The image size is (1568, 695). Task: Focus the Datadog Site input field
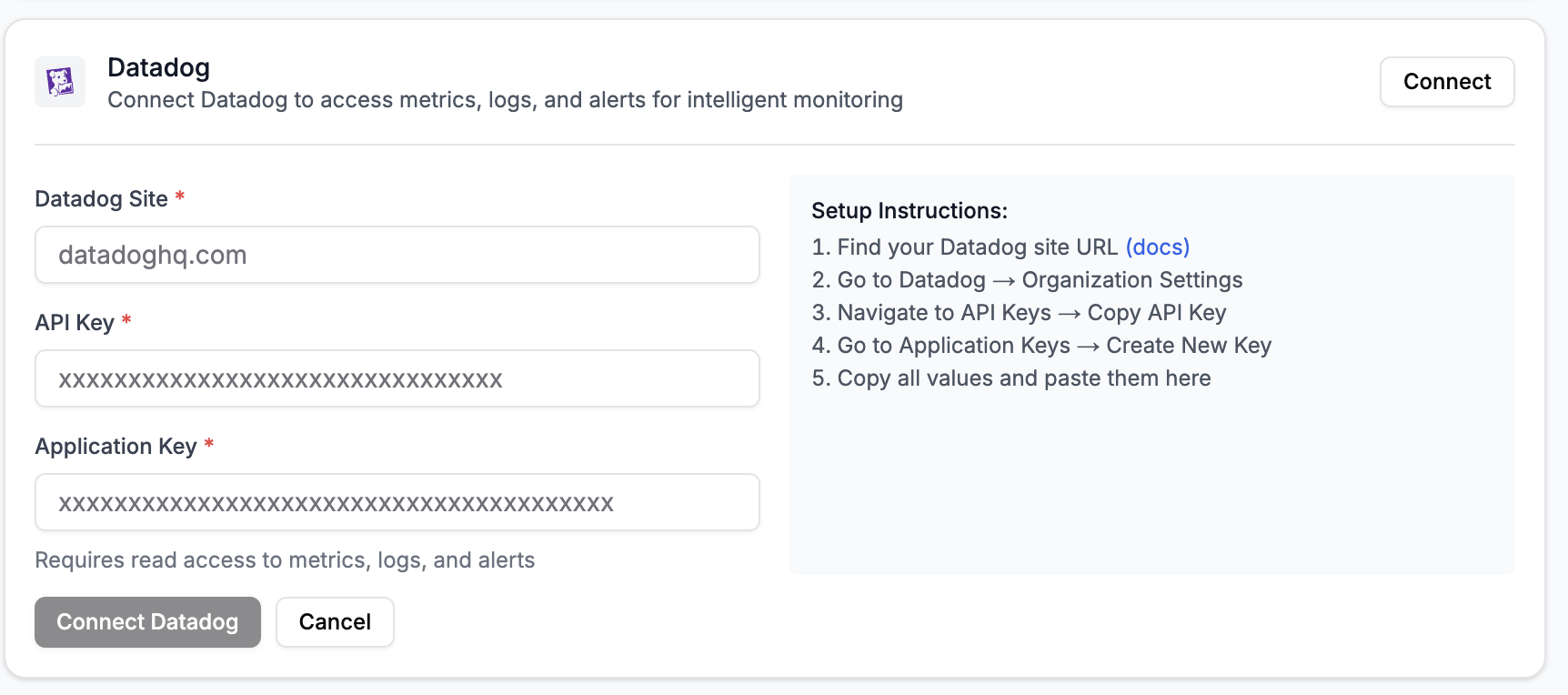point(397,255)
